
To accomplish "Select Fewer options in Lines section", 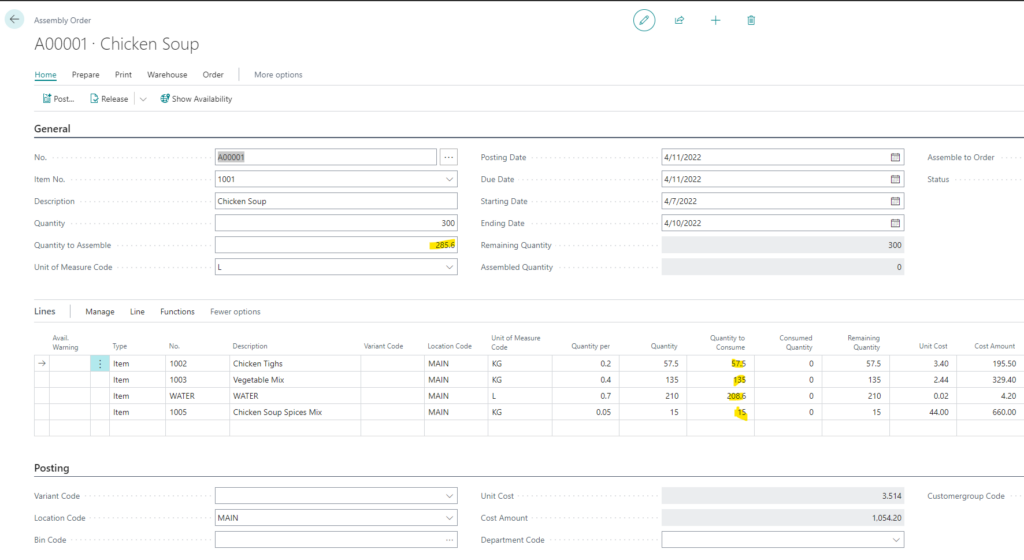I will pyautogui.click(x=235, y=312).
